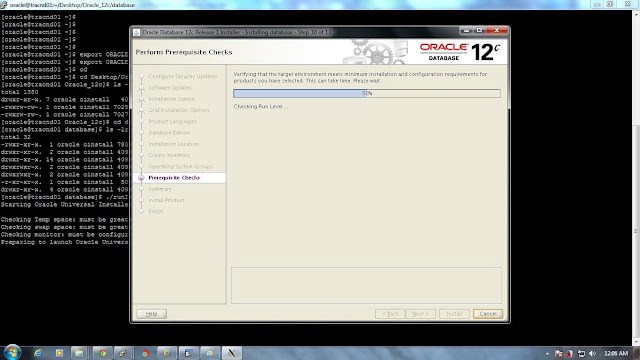The image size is (640, 360).
Task: Select Installation Location step
Action: pos(173,144)
